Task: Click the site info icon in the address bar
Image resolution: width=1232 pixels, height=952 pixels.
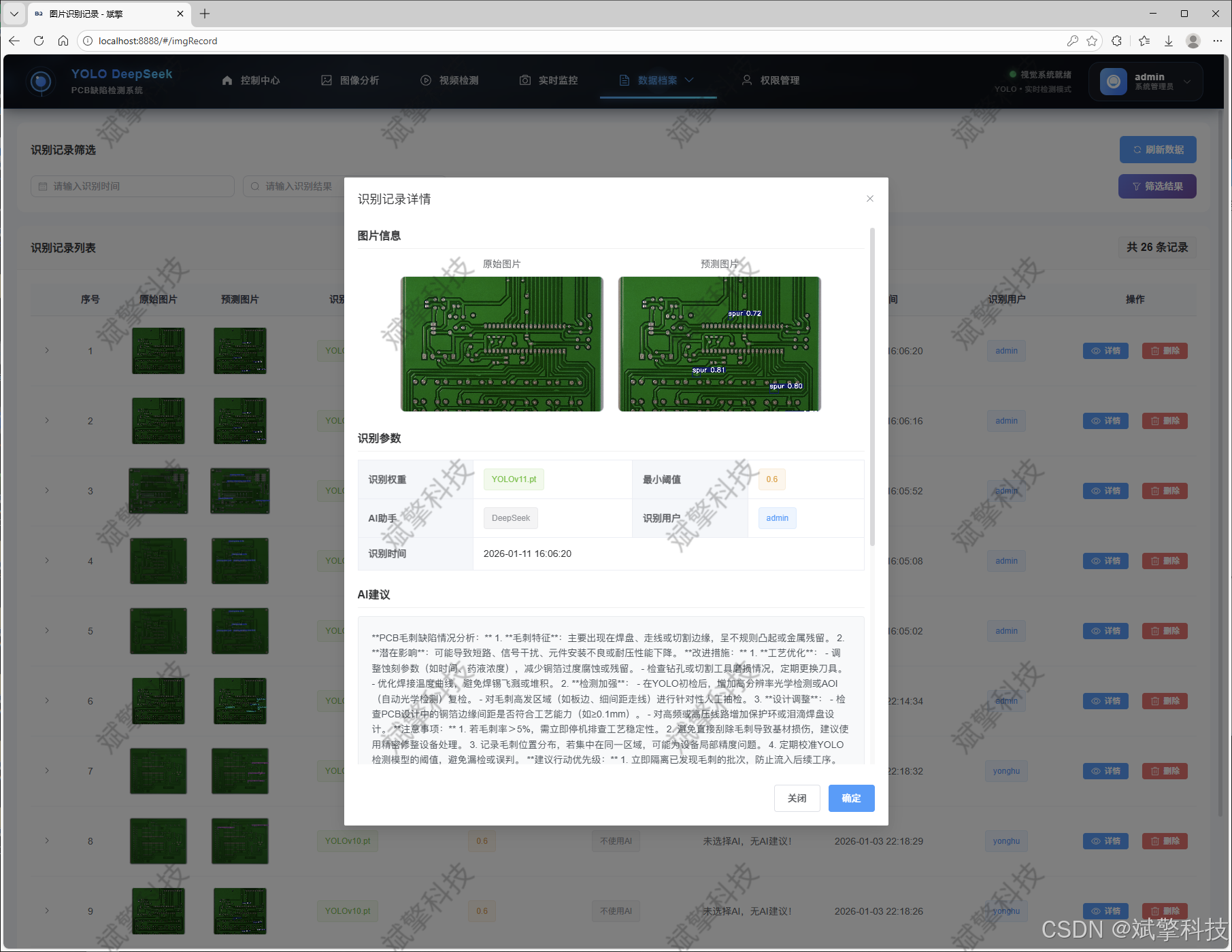Action: click(x=88, y=41)
